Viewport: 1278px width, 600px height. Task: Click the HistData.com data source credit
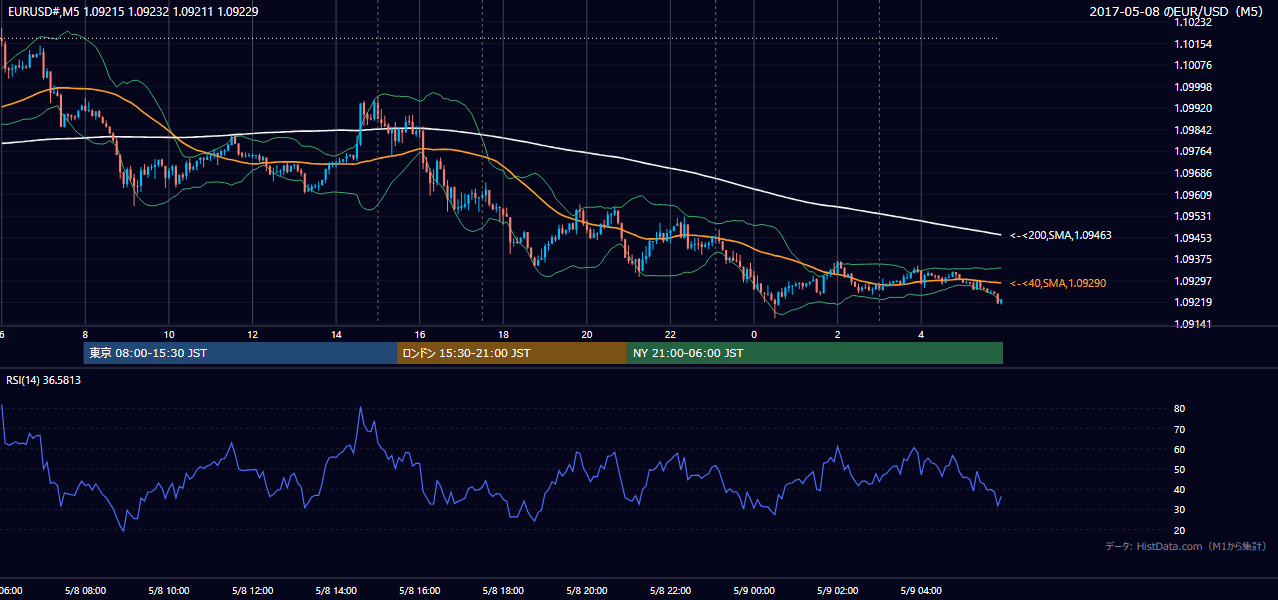tap(1186, 546)
